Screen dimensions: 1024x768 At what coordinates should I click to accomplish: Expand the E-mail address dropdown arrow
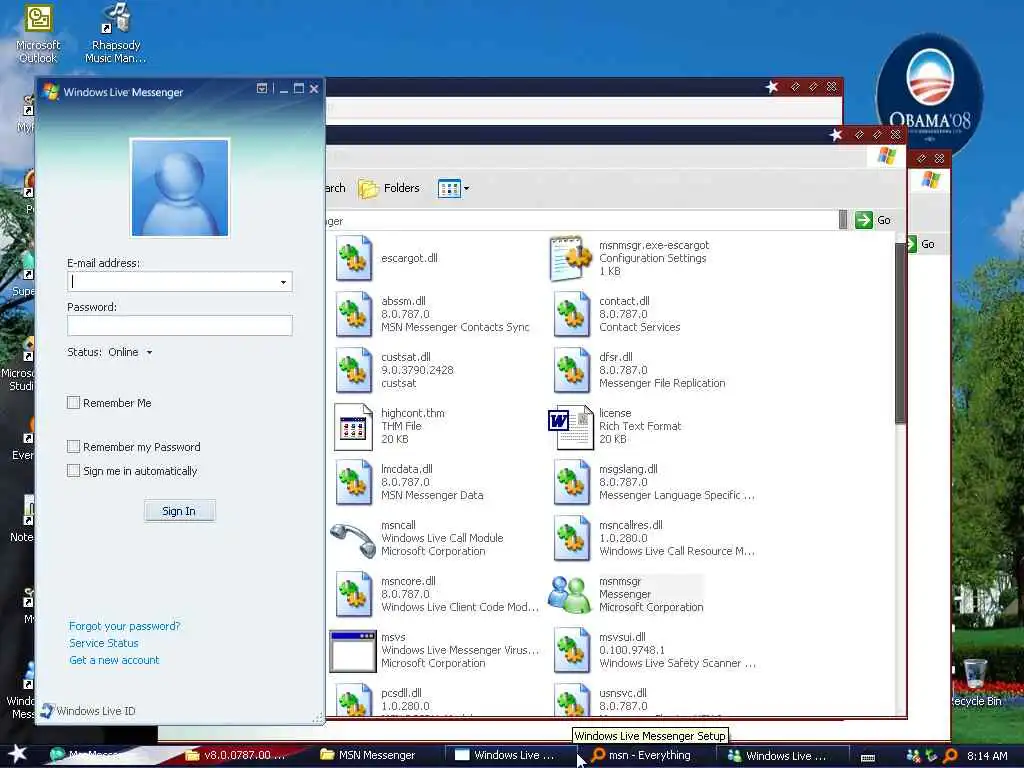[283, 282]
